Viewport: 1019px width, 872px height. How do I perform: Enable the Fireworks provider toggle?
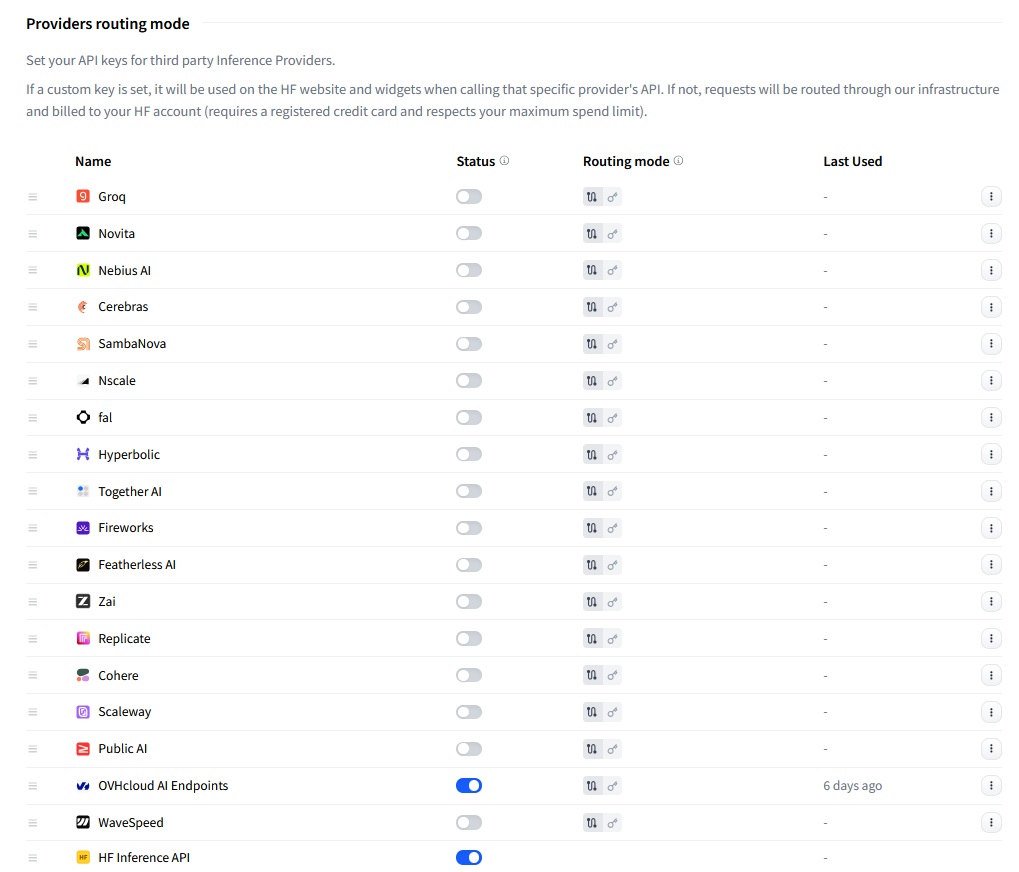(x=468, y=528)
